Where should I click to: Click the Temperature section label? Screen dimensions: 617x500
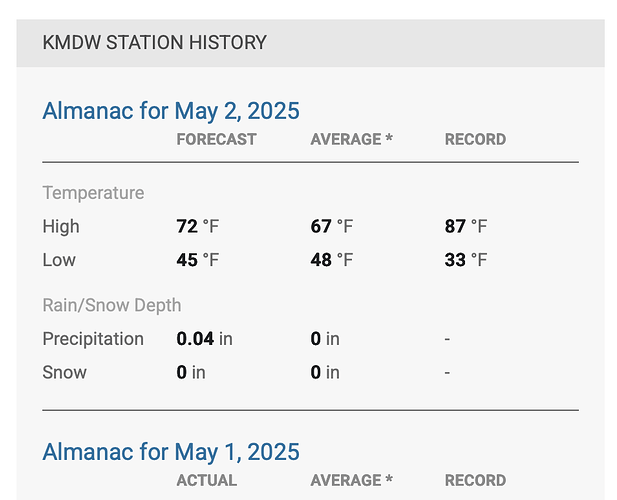93,193
